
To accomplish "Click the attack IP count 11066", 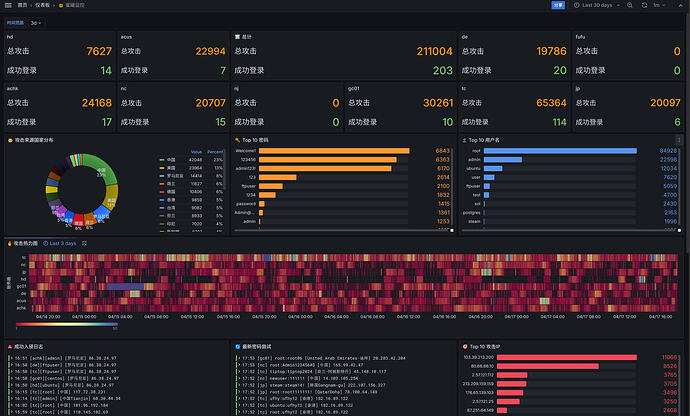I will tap(669, 357).
